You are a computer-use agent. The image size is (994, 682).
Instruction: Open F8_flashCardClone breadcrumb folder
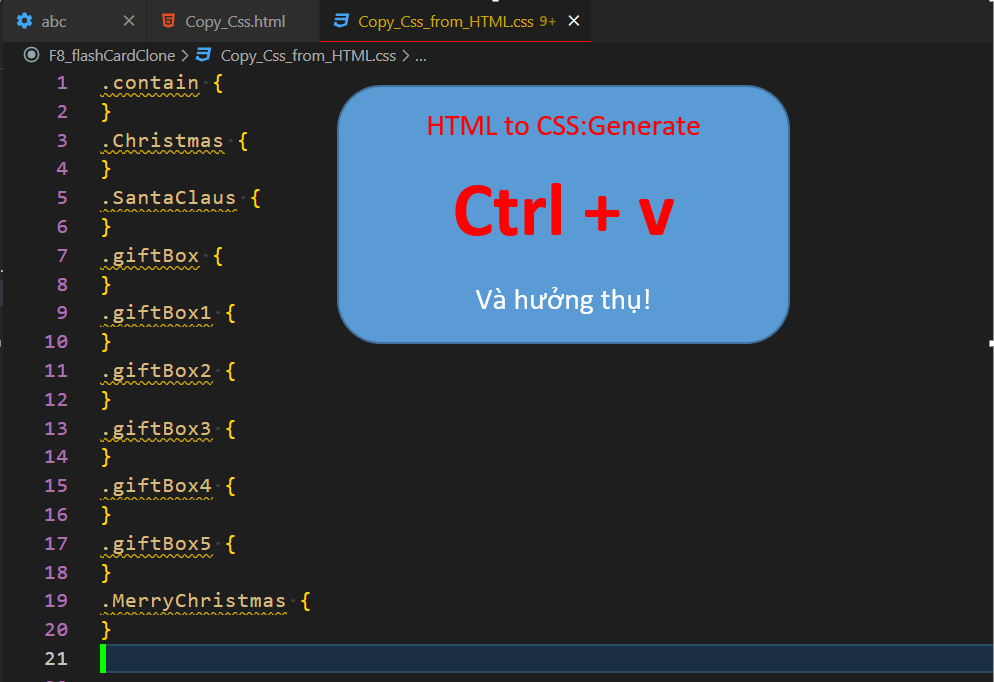coord(112,56)
